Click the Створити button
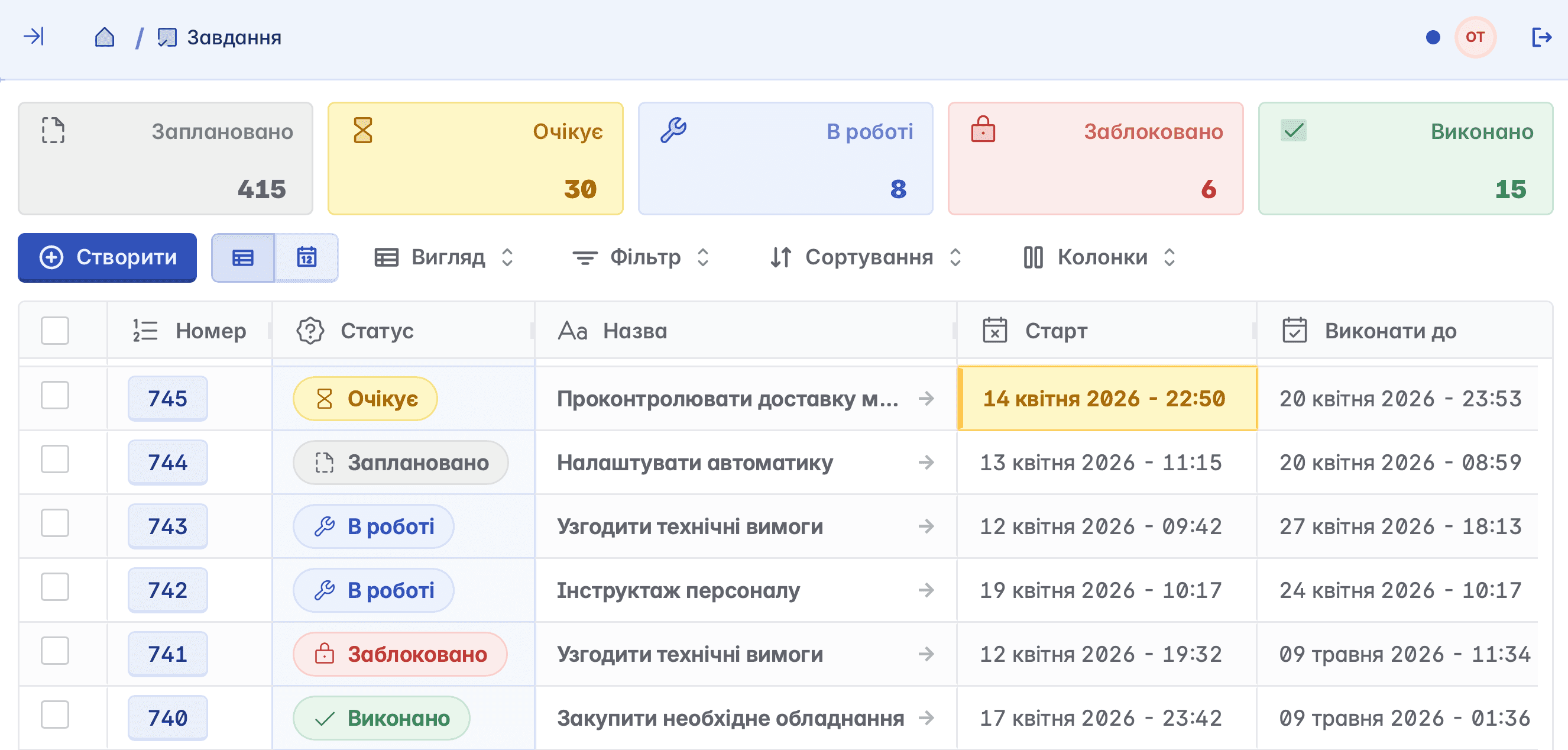This screenshot has width=1568, height=750. [x=107, y=257]
